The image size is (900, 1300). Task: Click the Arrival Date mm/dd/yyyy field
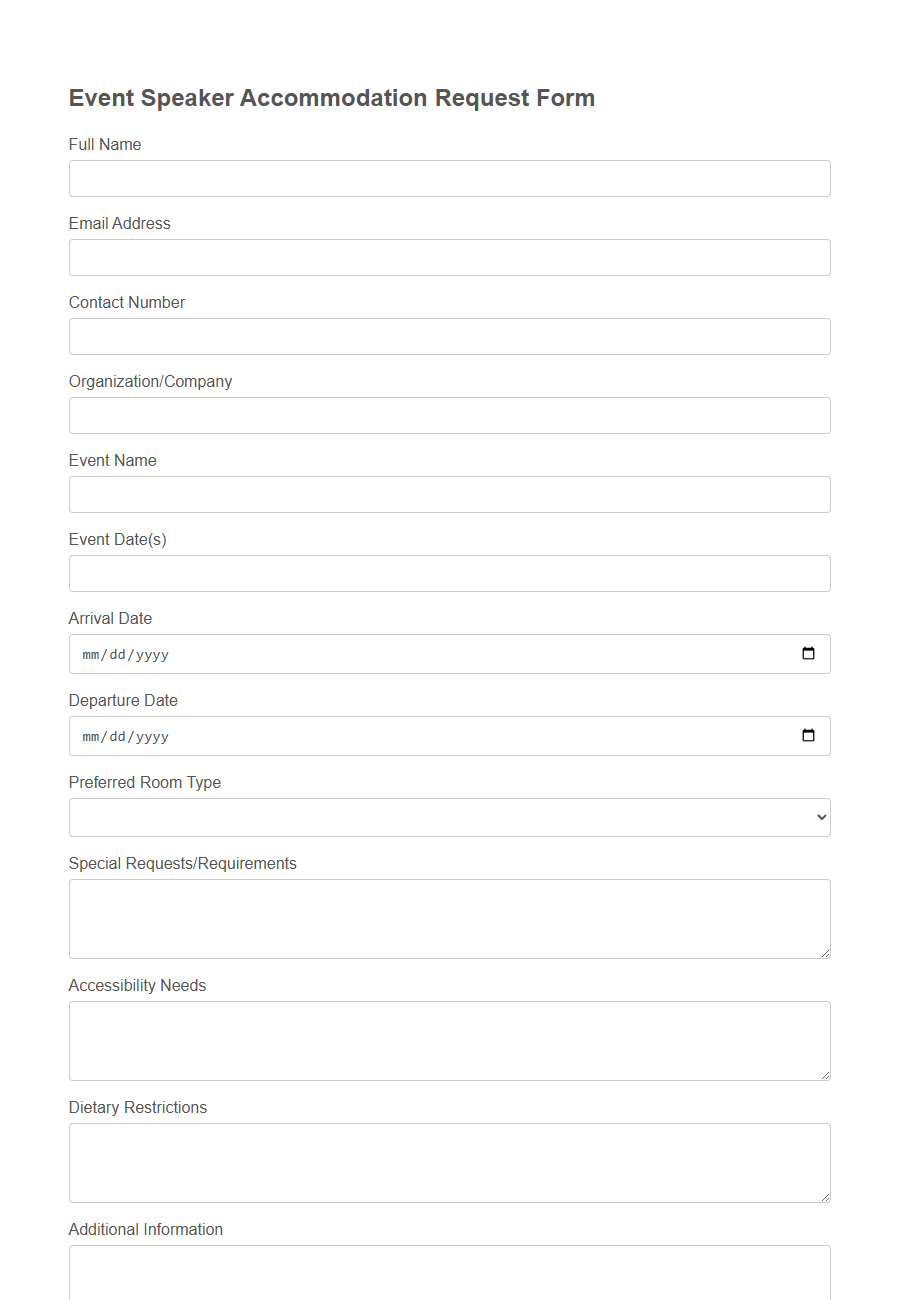pos(400,654)
